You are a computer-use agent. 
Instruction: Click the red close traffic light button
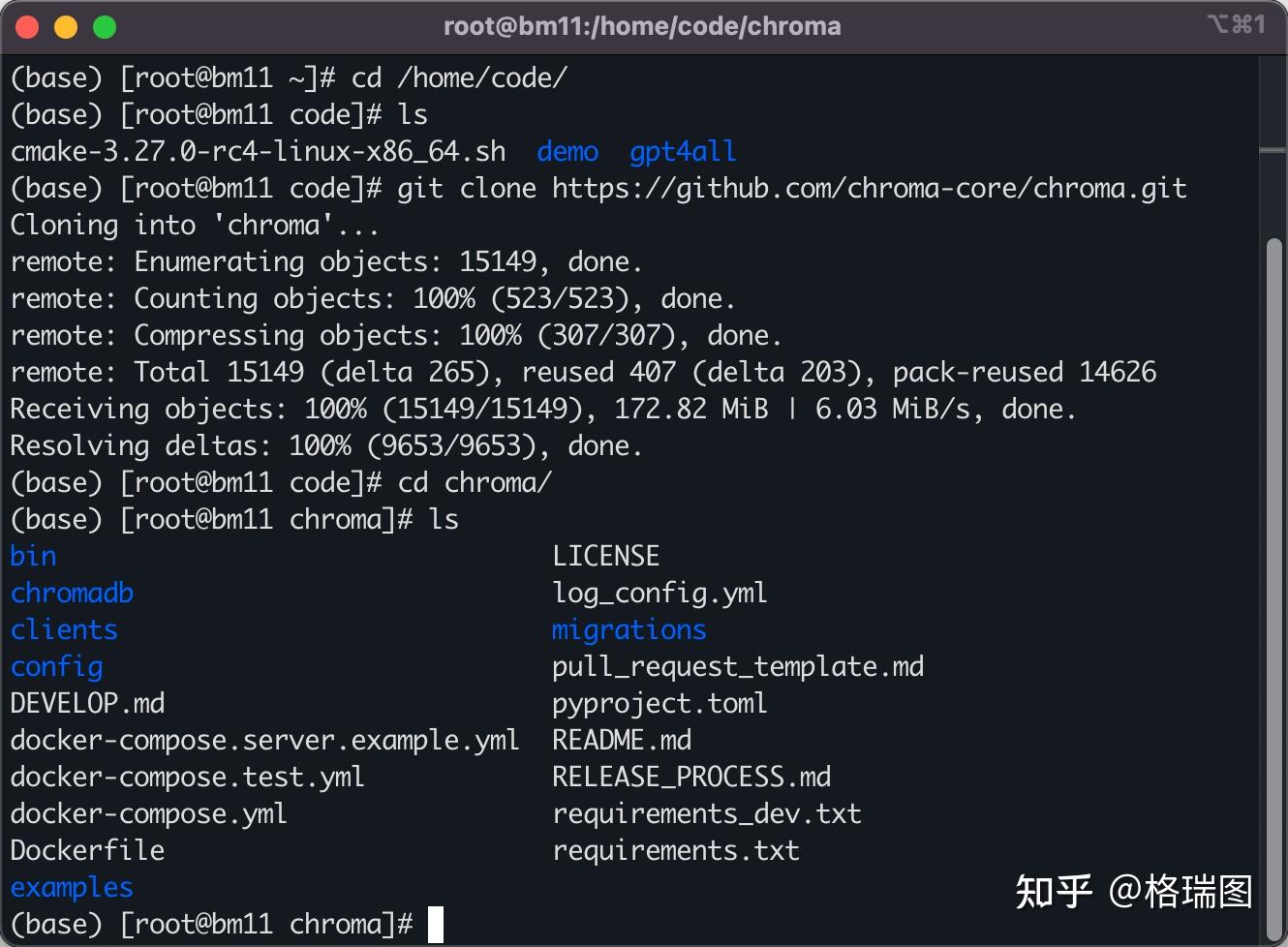[x=26, y=26]
